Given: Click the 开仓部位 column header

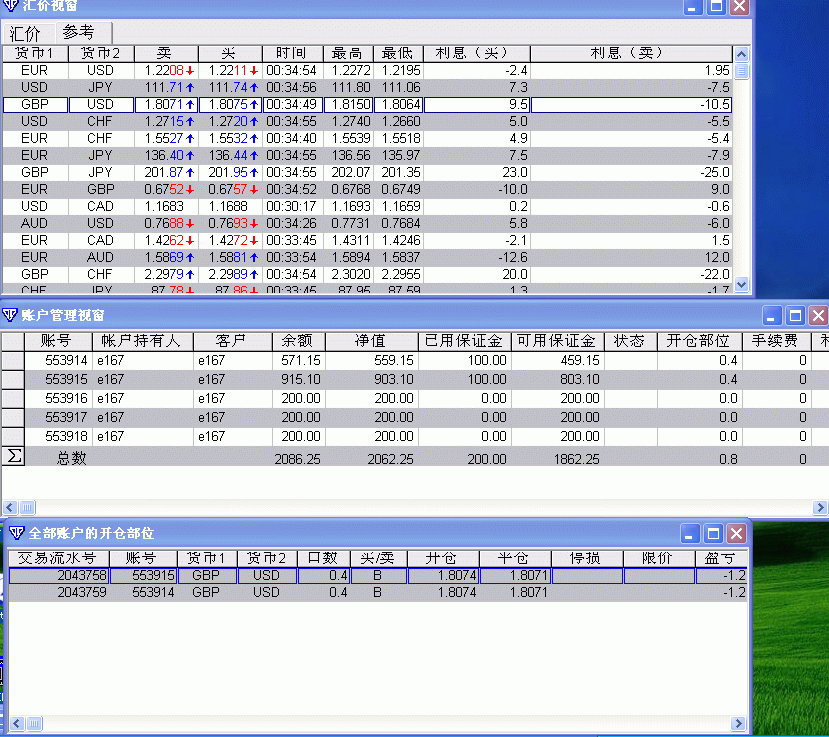Looking at the screenshot, I should [699, 341].
